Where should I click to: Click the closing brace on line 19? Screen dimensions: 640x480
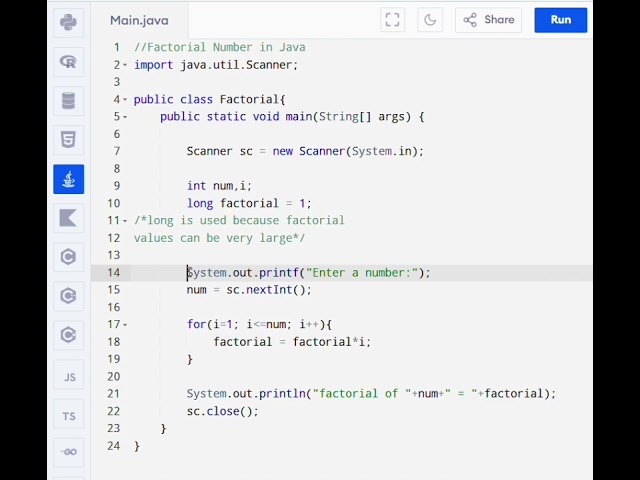pyautogui.click(x=190, y=359)
